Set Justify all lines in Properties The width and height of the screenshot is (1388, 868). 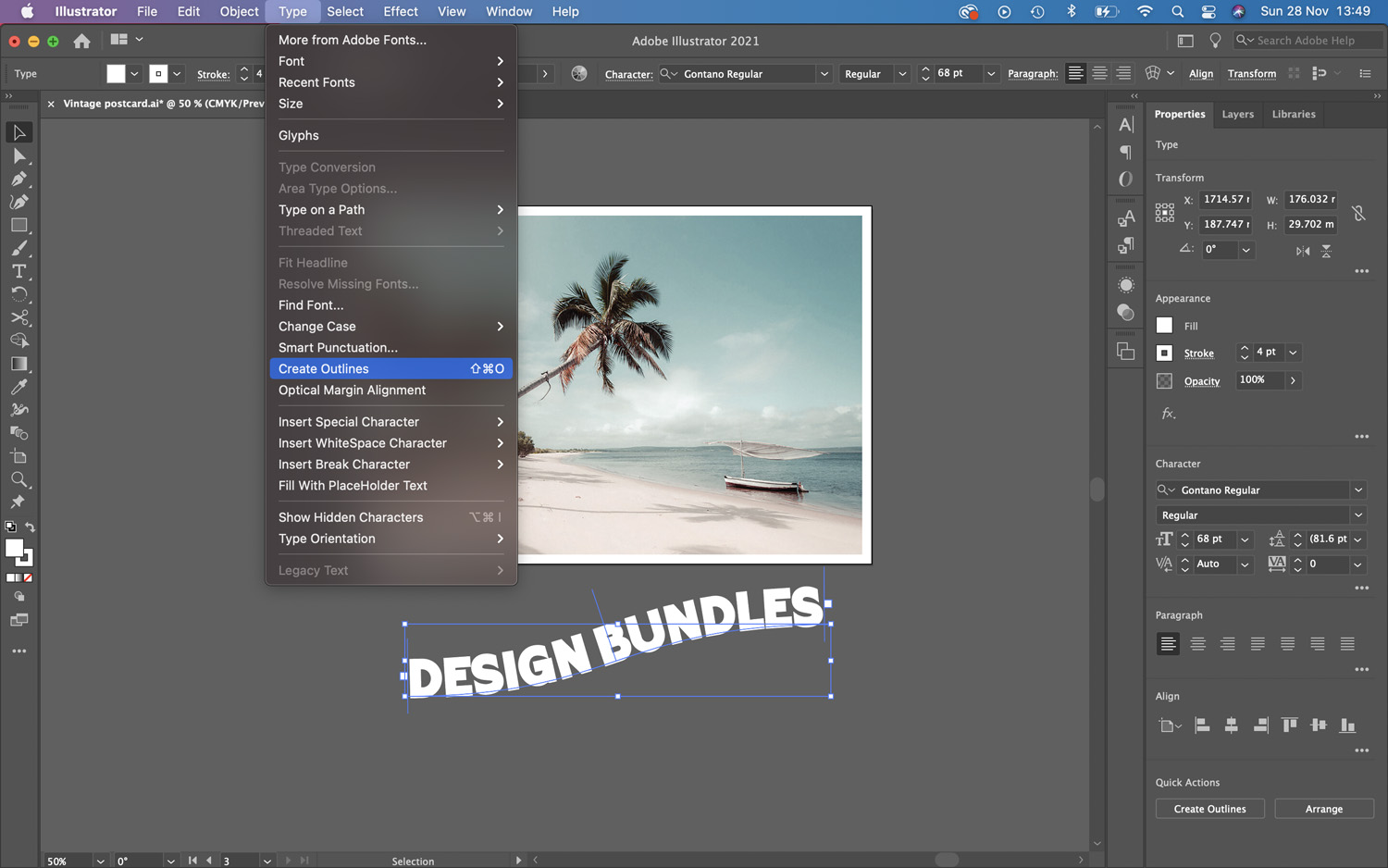1347,643
